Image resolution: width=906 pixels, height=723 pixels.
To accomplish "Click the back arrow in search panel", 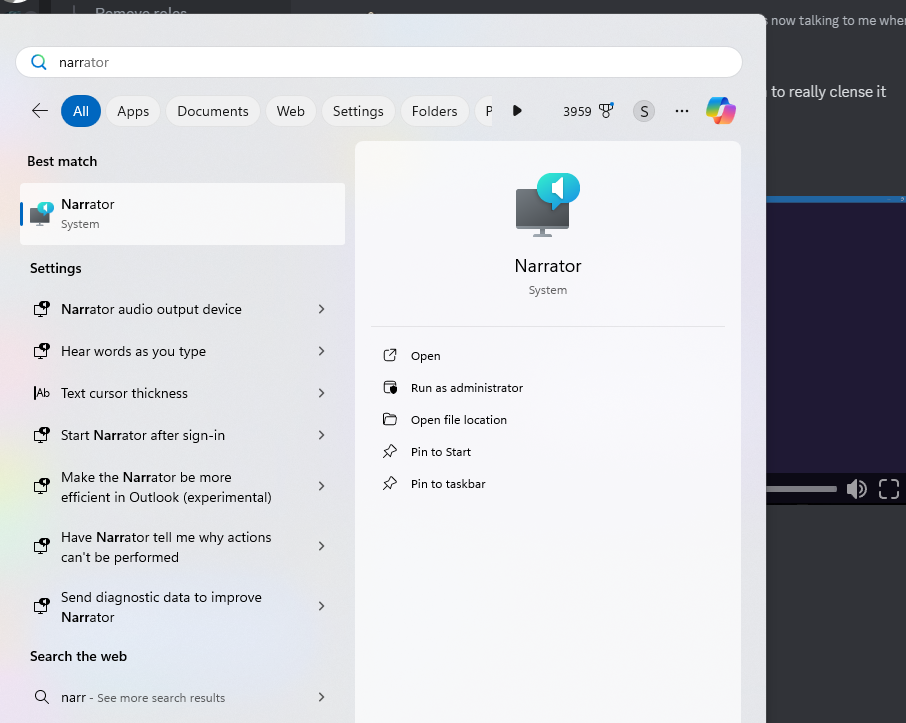I will click(40, 110).
